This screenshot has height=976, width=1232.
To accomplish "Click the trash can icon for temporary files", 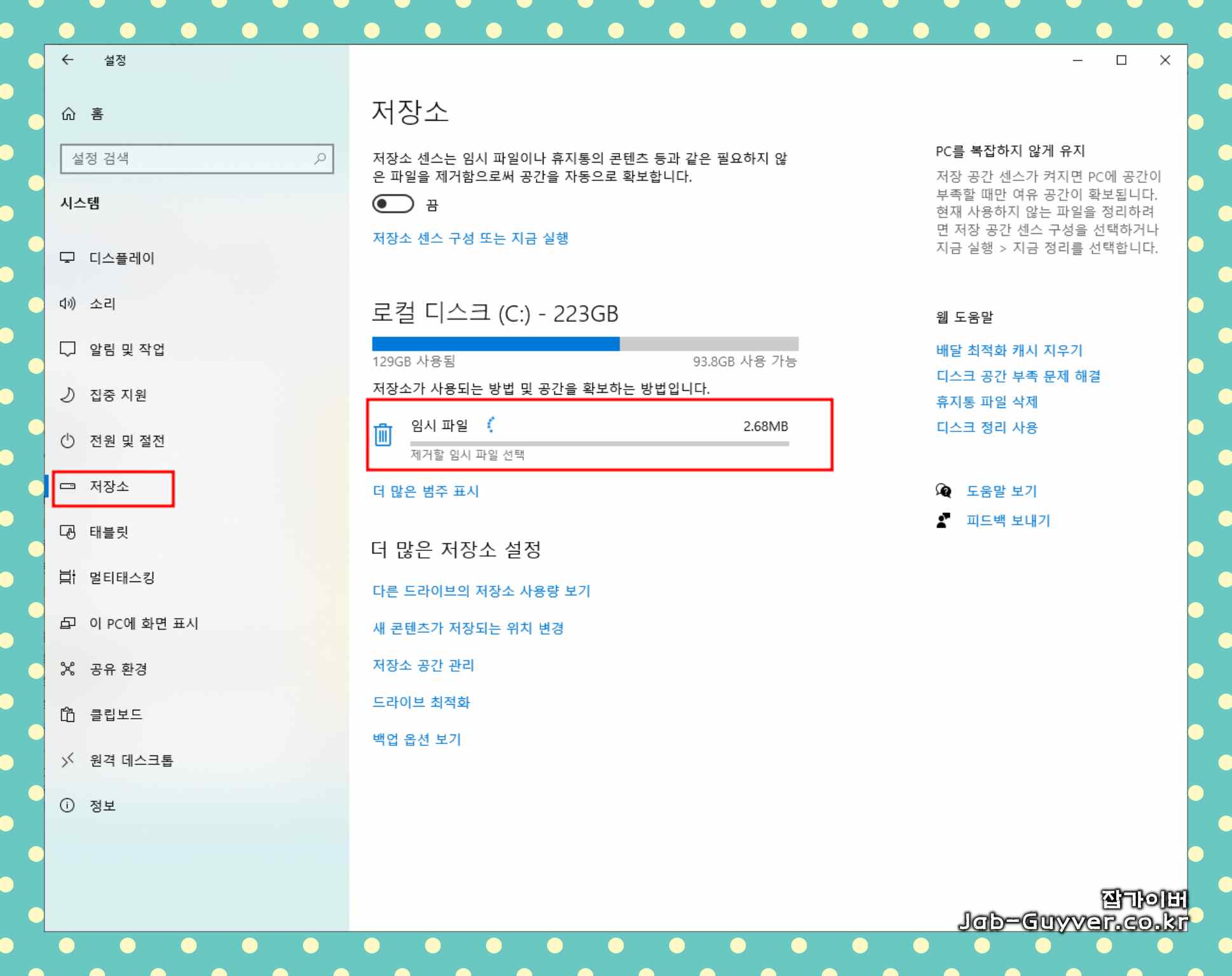I will (x=383, y=435).
